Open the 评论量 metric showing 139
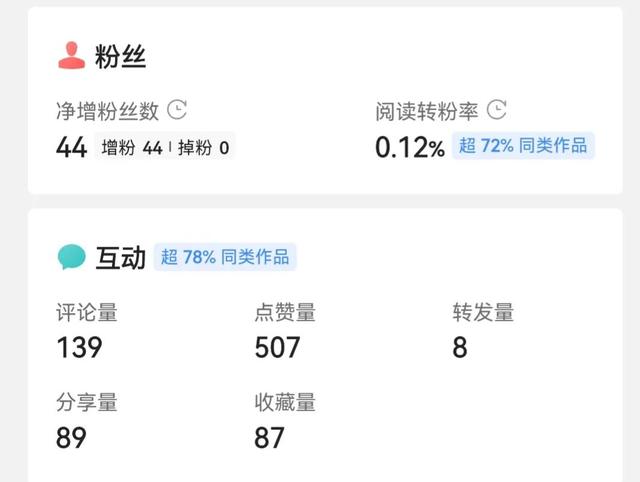640x482 pixels. (x=80, y=347)
